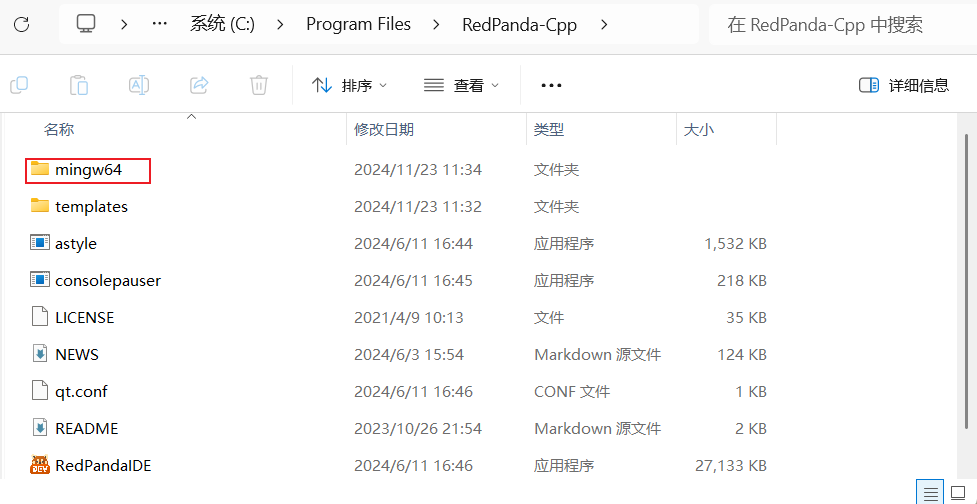Navigate to 系统 (C:) breadcrumb
Image resolution: width=977 pixels, height=504 pixels.
(x=222, y=24)
